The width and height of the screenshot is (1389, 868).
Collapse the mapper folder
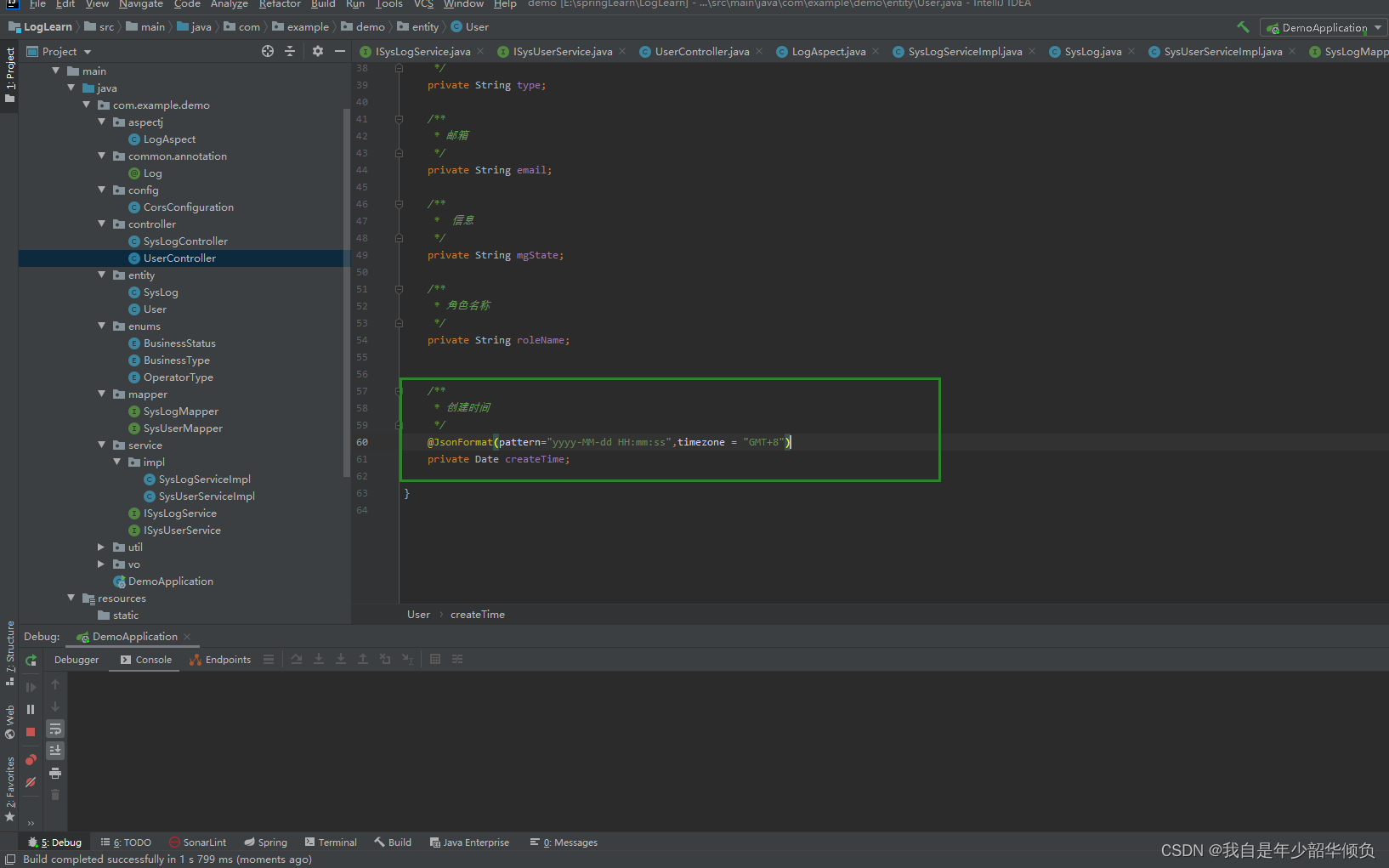coord(102,394)
